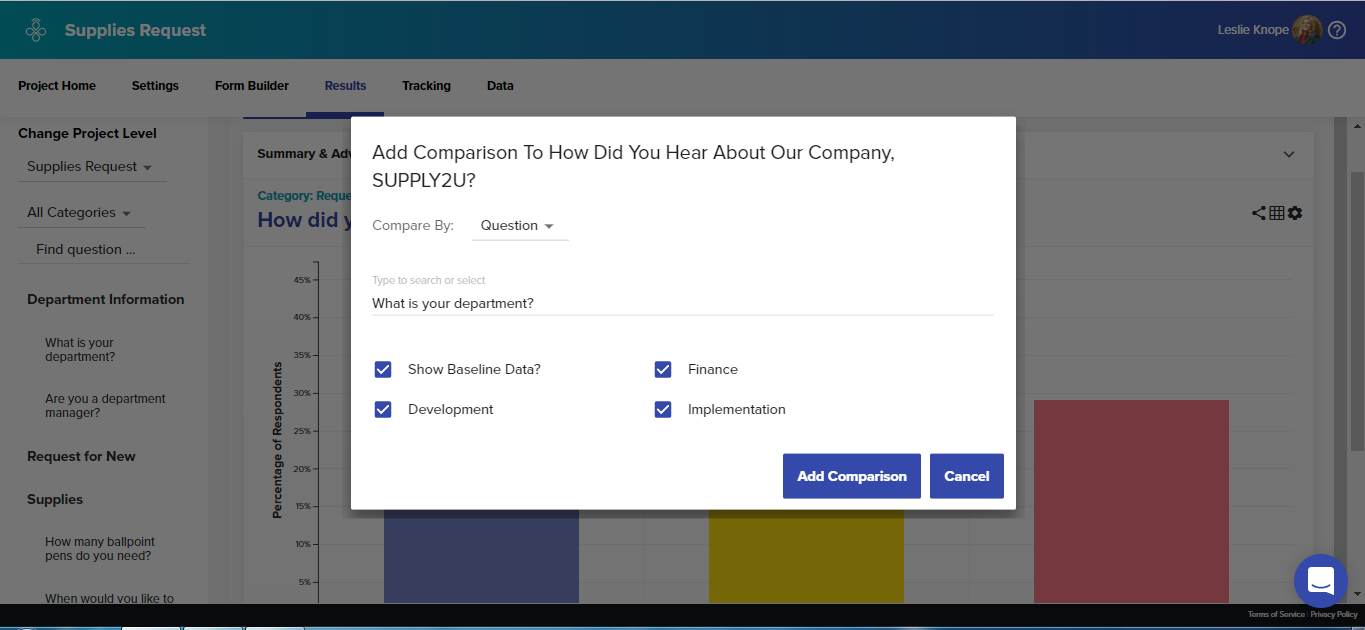Select Department Information category in sidebar
Viewport: 1365px width, 630px height.
pyautogui.click(x=106, y=299)
